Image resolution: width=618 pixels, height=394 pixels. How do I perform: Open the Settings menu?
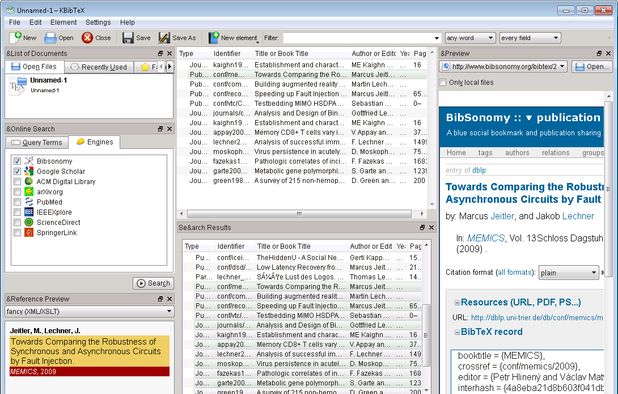click(98, 22)
